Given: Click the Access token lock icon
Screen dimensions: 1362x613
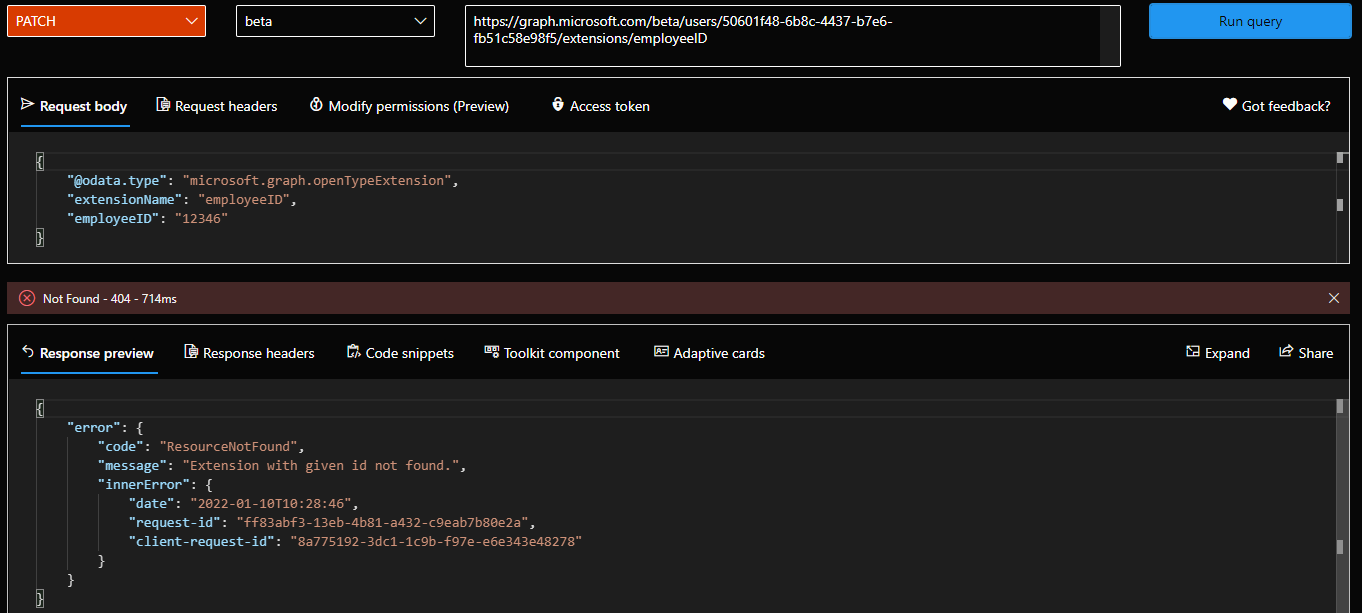Looking at the screenshot, I should click(x=558, y=105).
